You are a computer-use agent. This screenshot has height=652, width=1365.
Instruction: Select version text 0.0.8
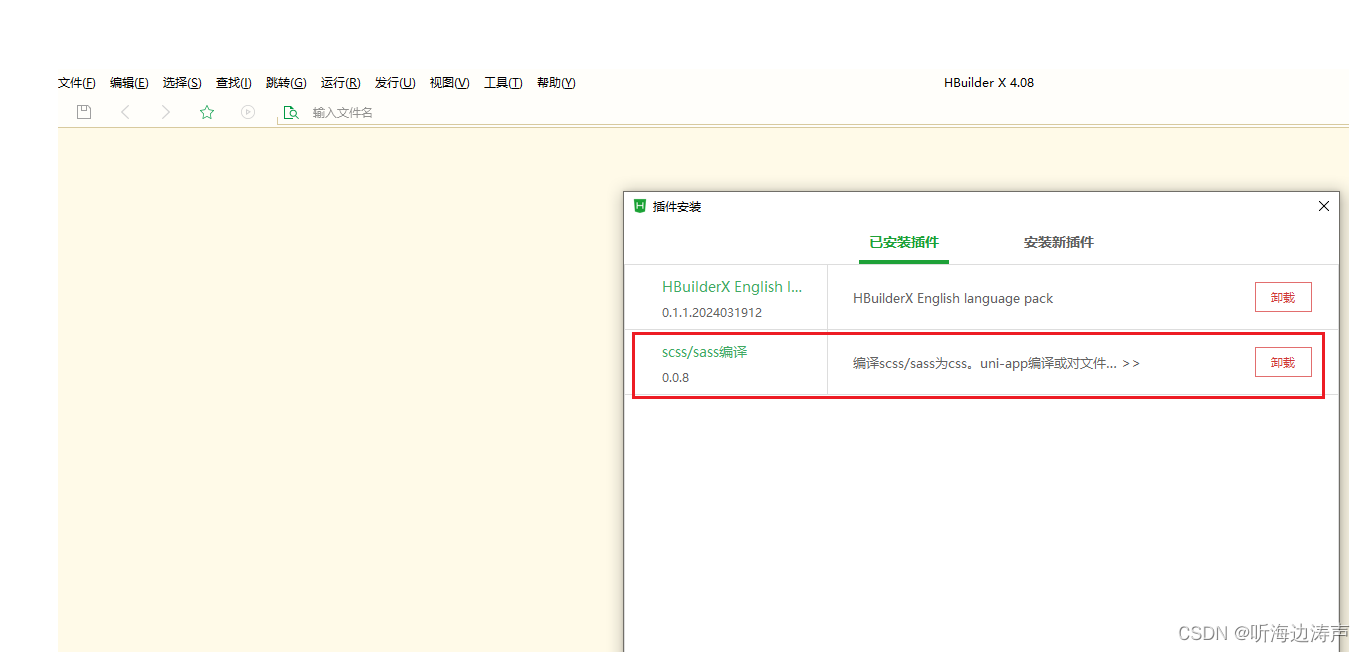675,378
